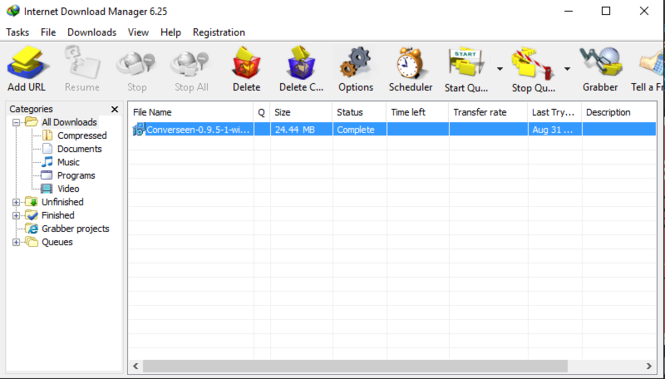Screen dimensions: 665x379
Task: Sort by Status column header
Action: tap(359, 112)
